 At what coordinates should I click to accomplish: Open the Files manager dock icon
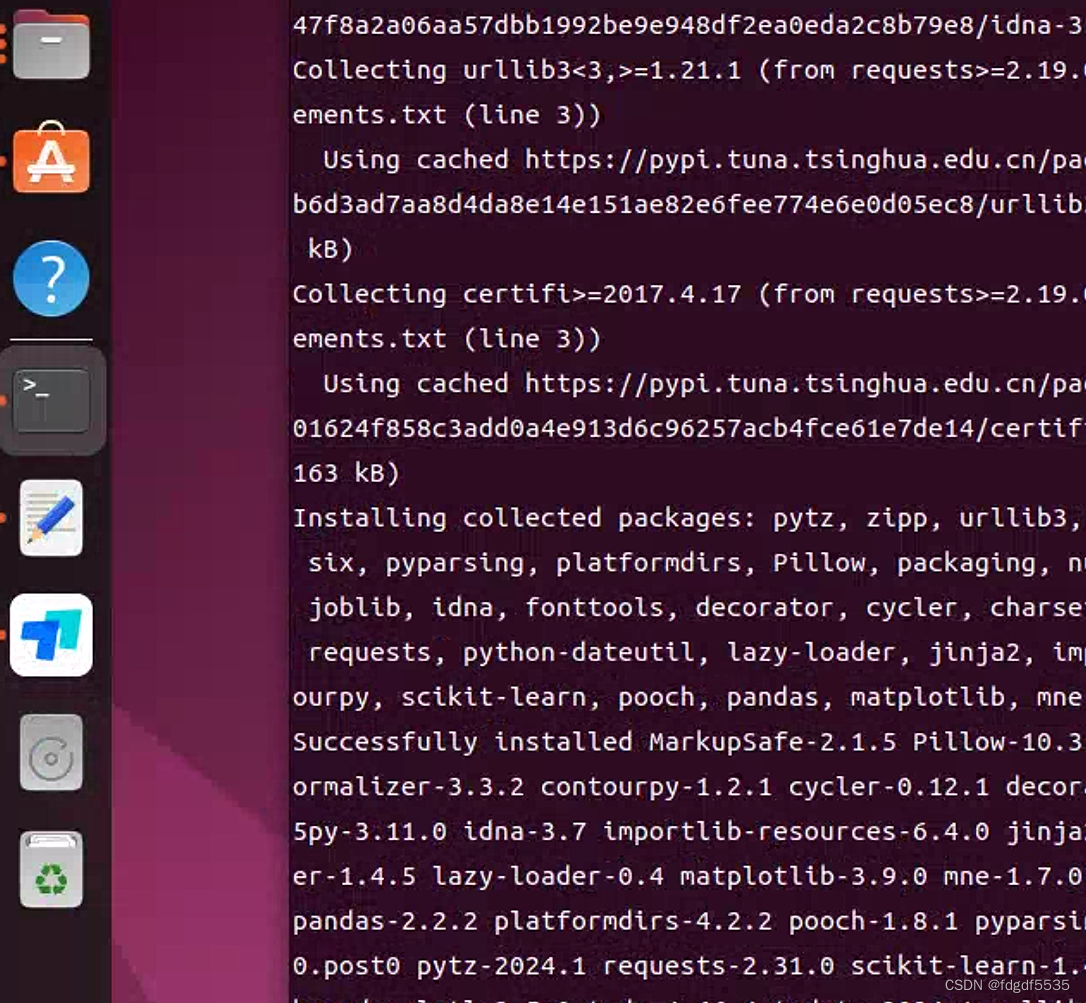pos(51,44)
